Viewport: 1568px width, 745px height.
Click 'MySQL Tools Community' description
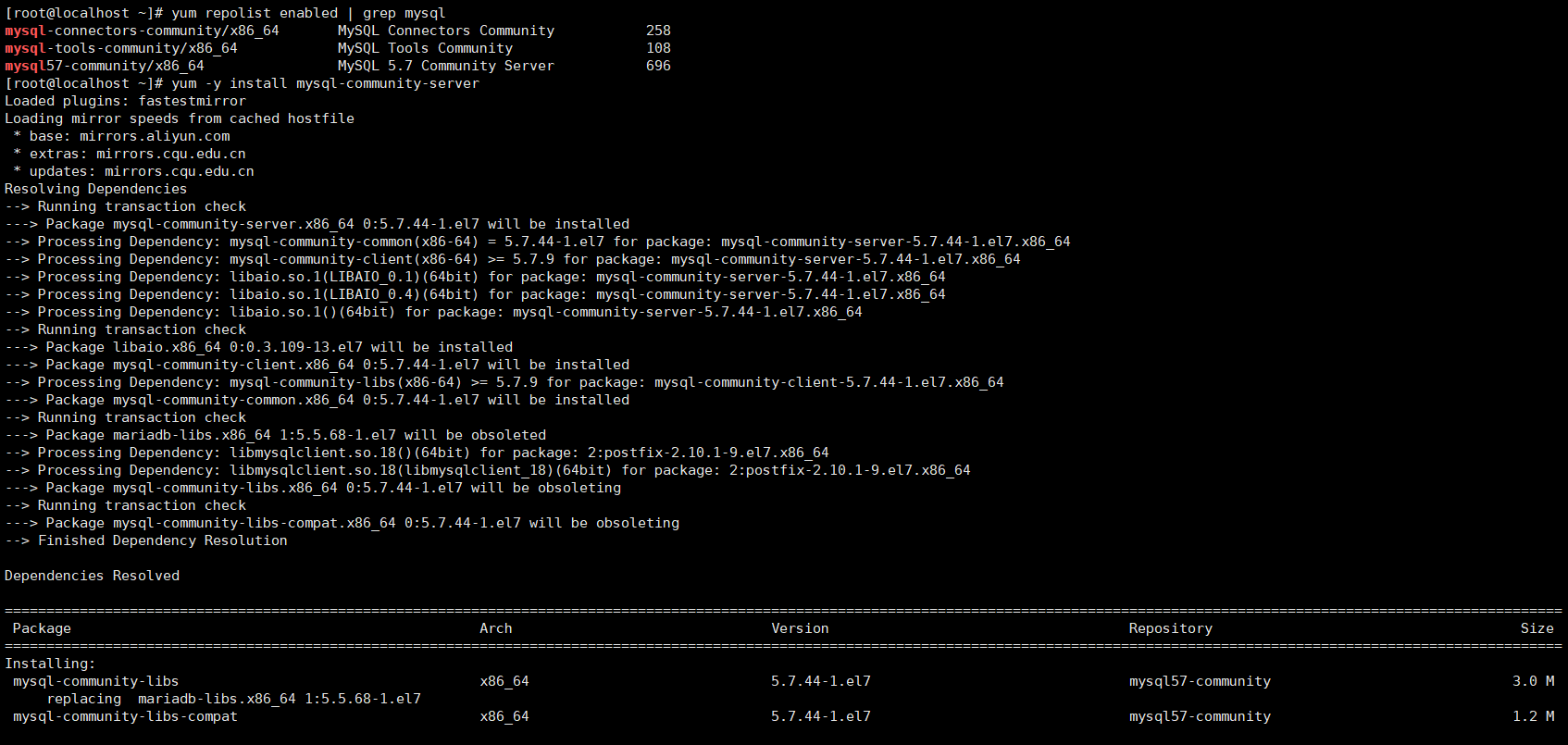tap(425, 48)
